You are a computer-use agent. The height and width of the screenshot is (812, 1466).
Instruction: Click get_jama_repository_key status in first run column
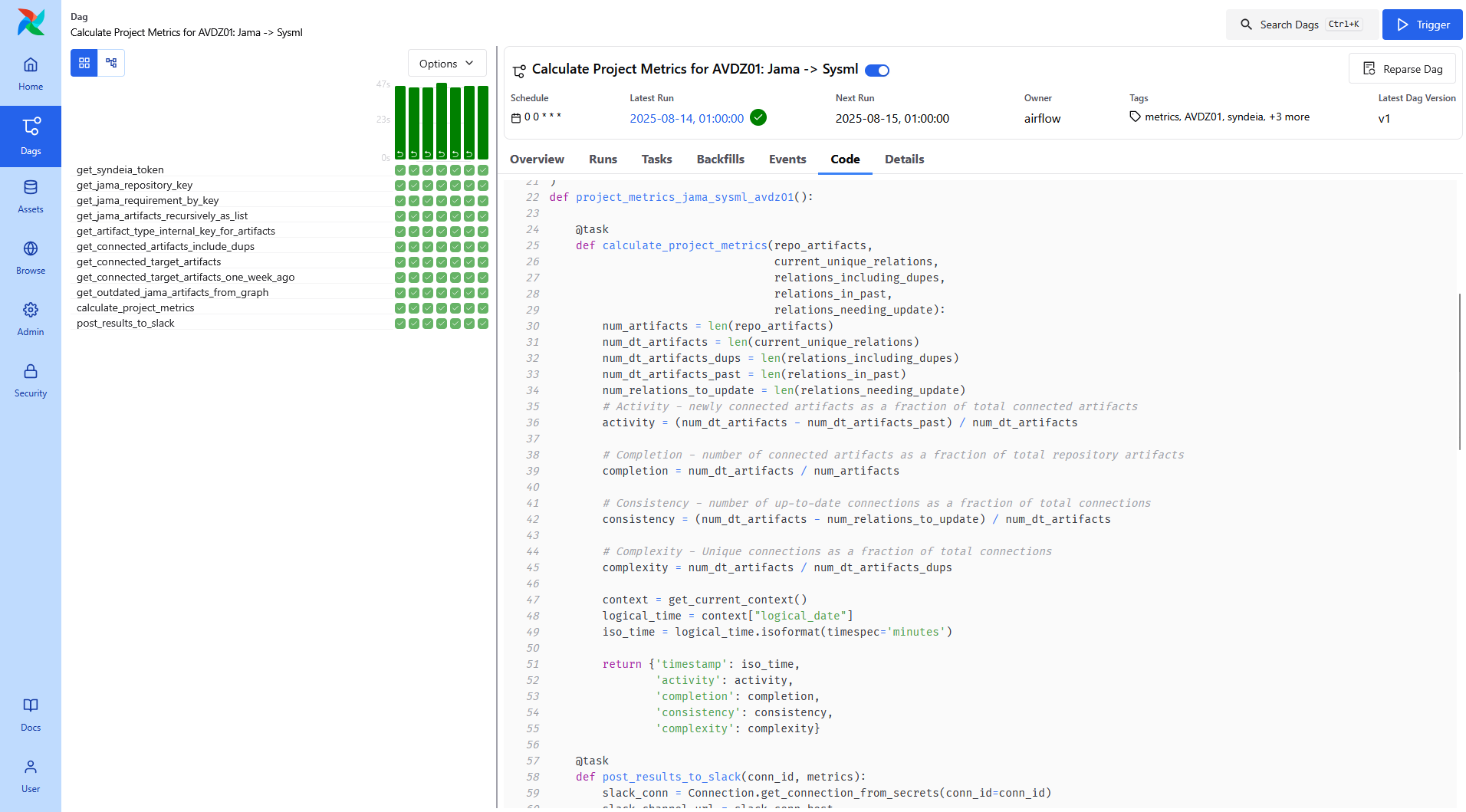coord(400,186)
